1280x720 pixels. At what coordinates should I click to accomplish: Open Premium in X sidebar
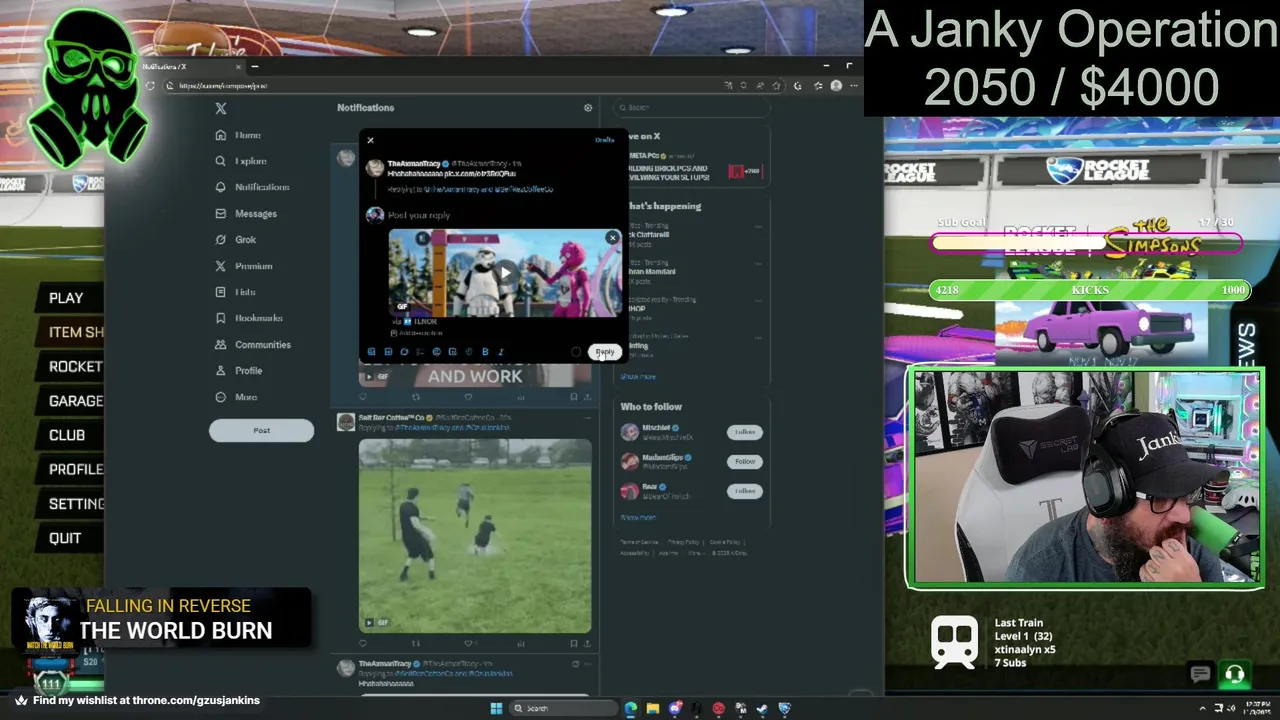tap(244, 266)
